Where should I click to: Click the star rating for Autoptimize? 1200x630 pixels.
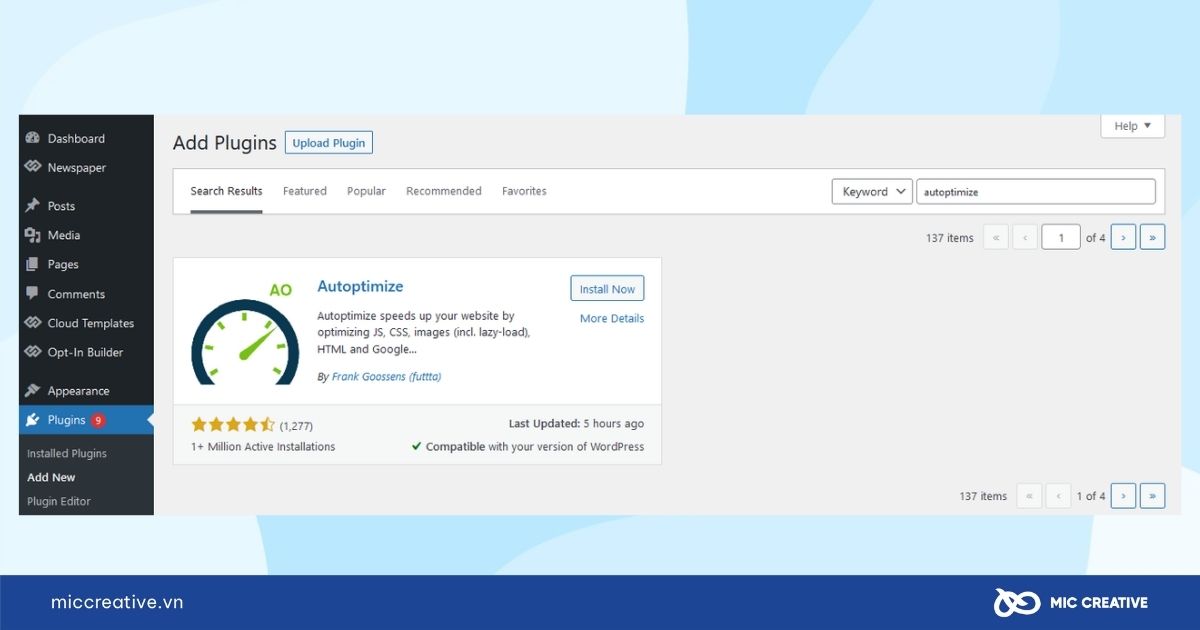[x=232, y=425]
